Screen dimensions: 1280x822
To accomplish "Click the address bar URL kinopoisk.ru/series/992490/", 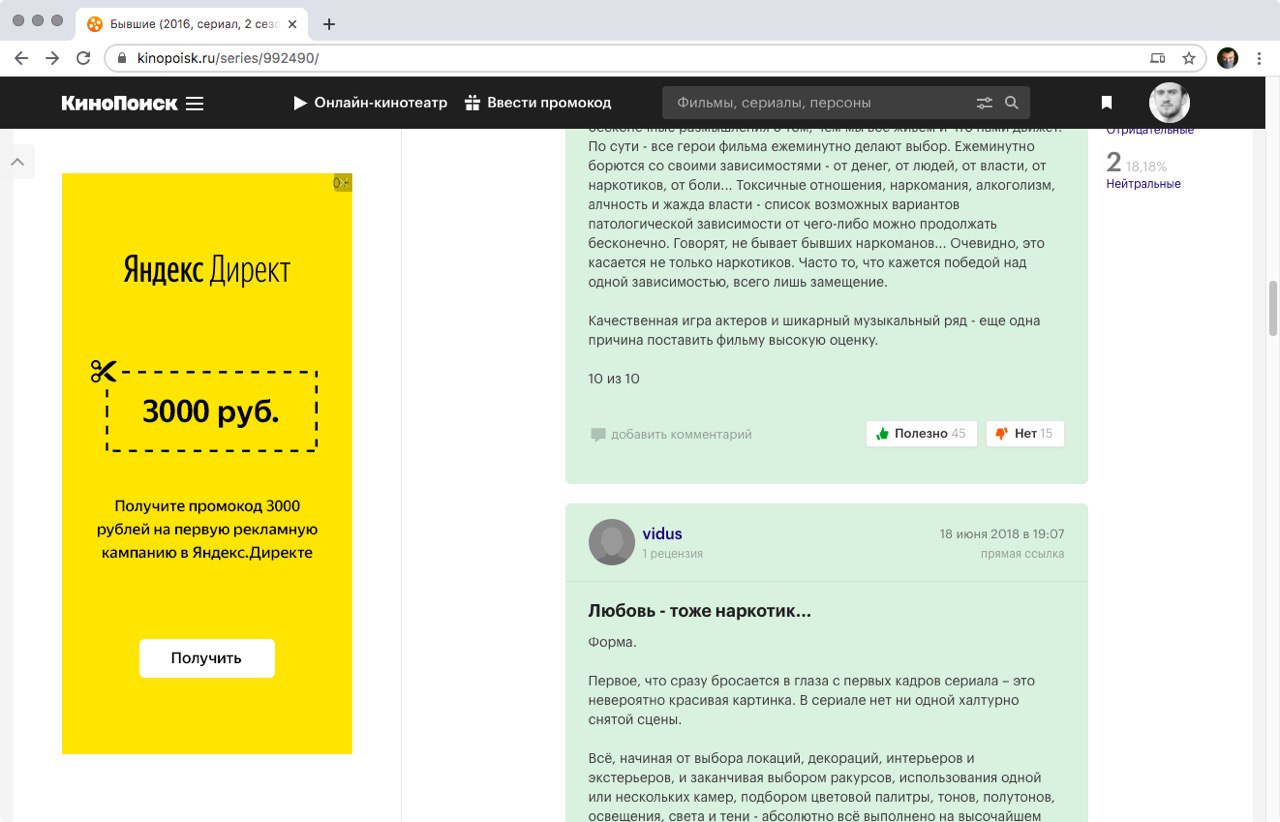I will pos(228,58).
